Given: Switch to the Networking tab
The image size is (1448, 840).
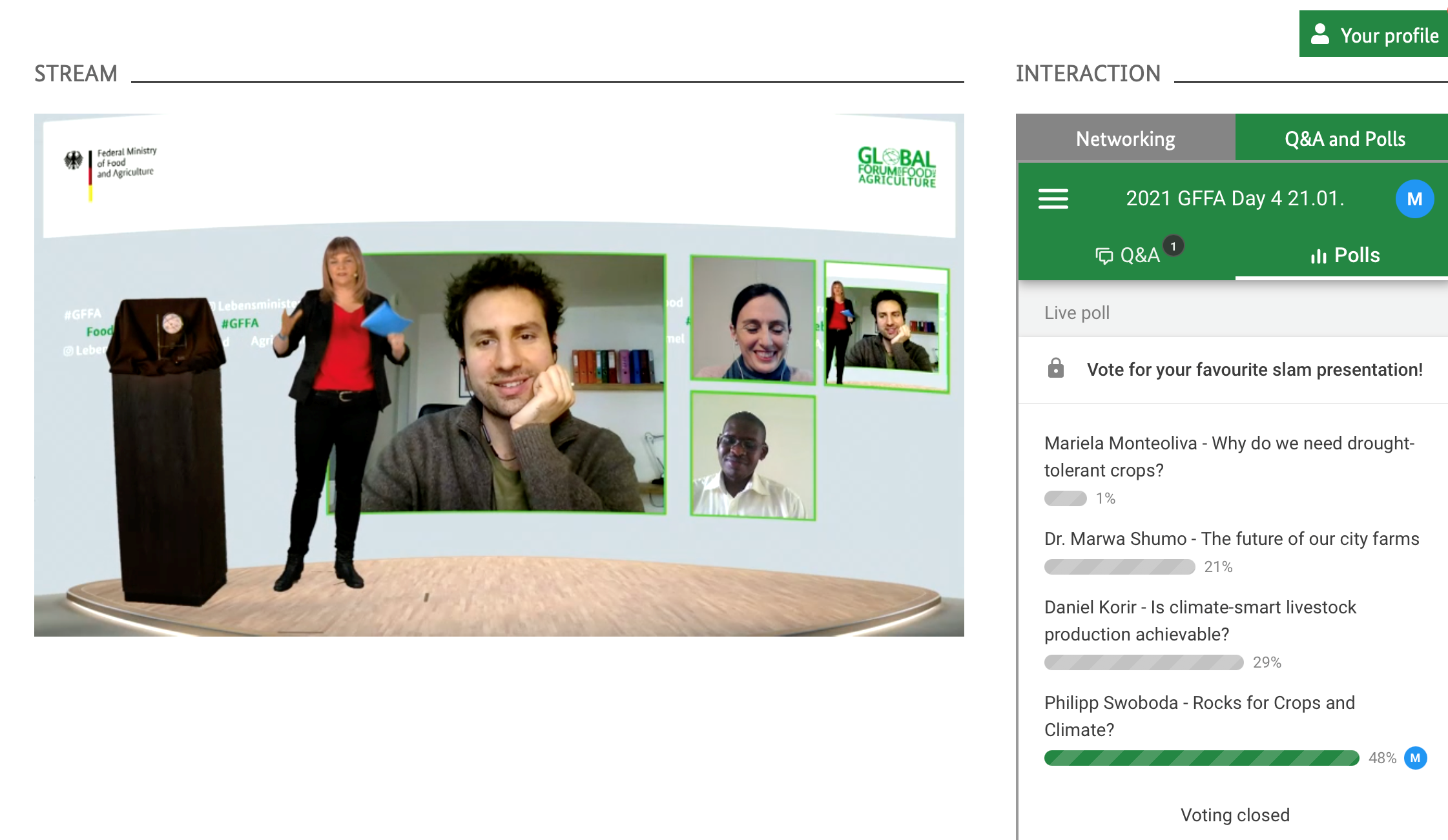Looking at the screenshot, I should pyautogui.click(x=1125, y=139).
